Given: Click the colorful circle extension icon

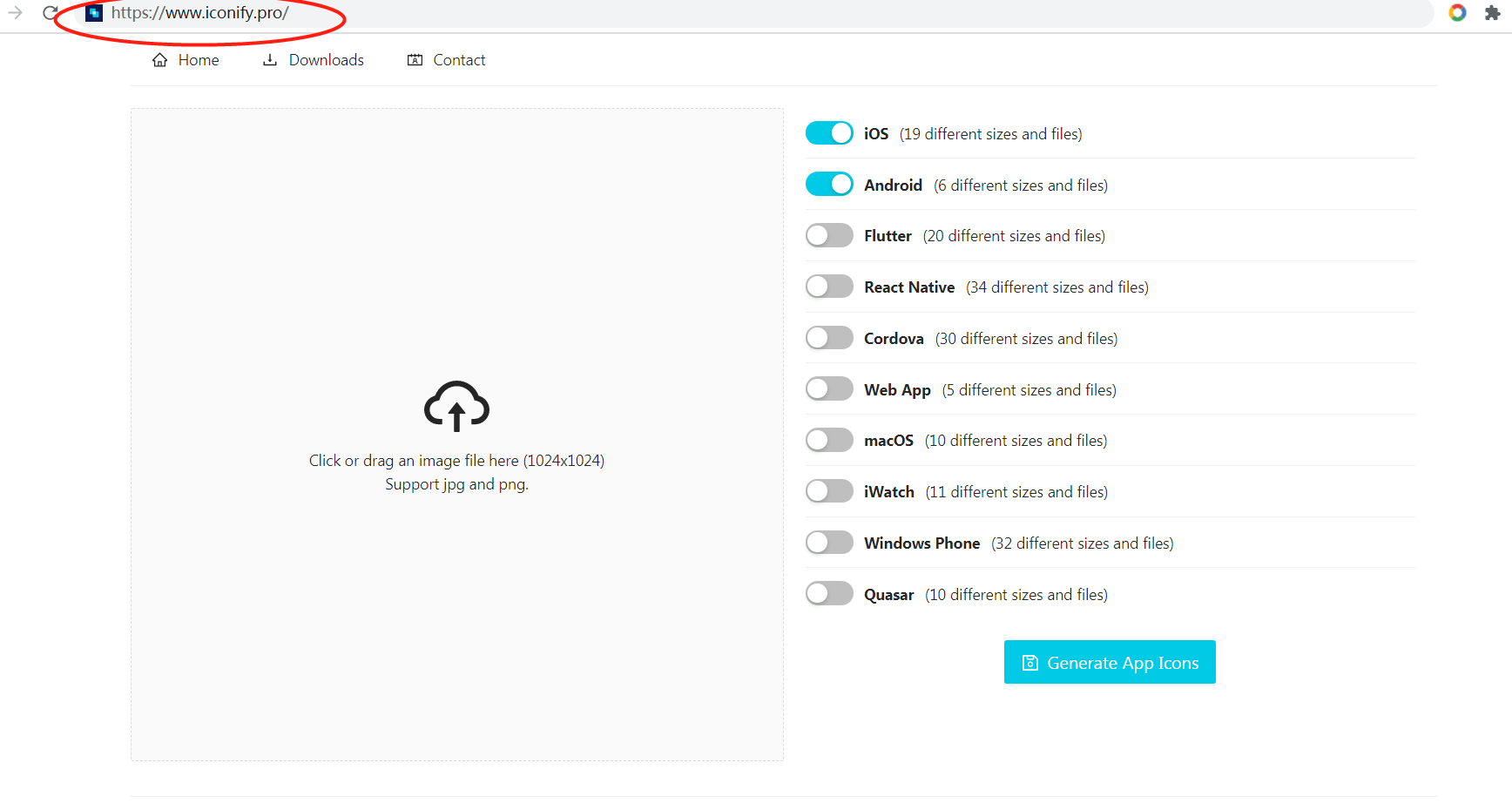Looking at the screenshot, I should (x=1457, y=12).
